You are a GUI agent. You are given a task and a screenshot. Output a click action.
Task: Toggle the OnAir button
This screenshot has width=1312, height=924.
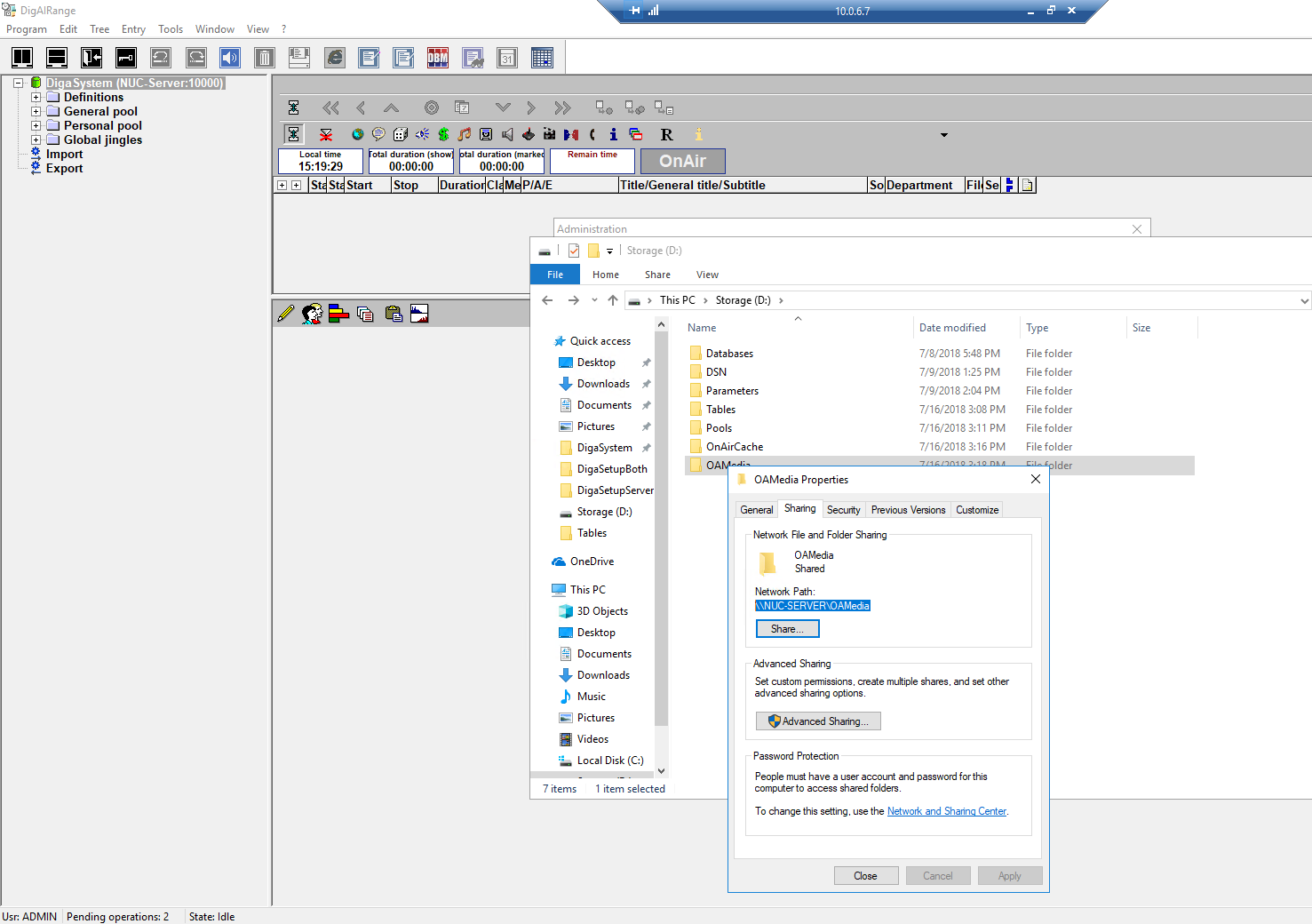[x=682, y=161]
